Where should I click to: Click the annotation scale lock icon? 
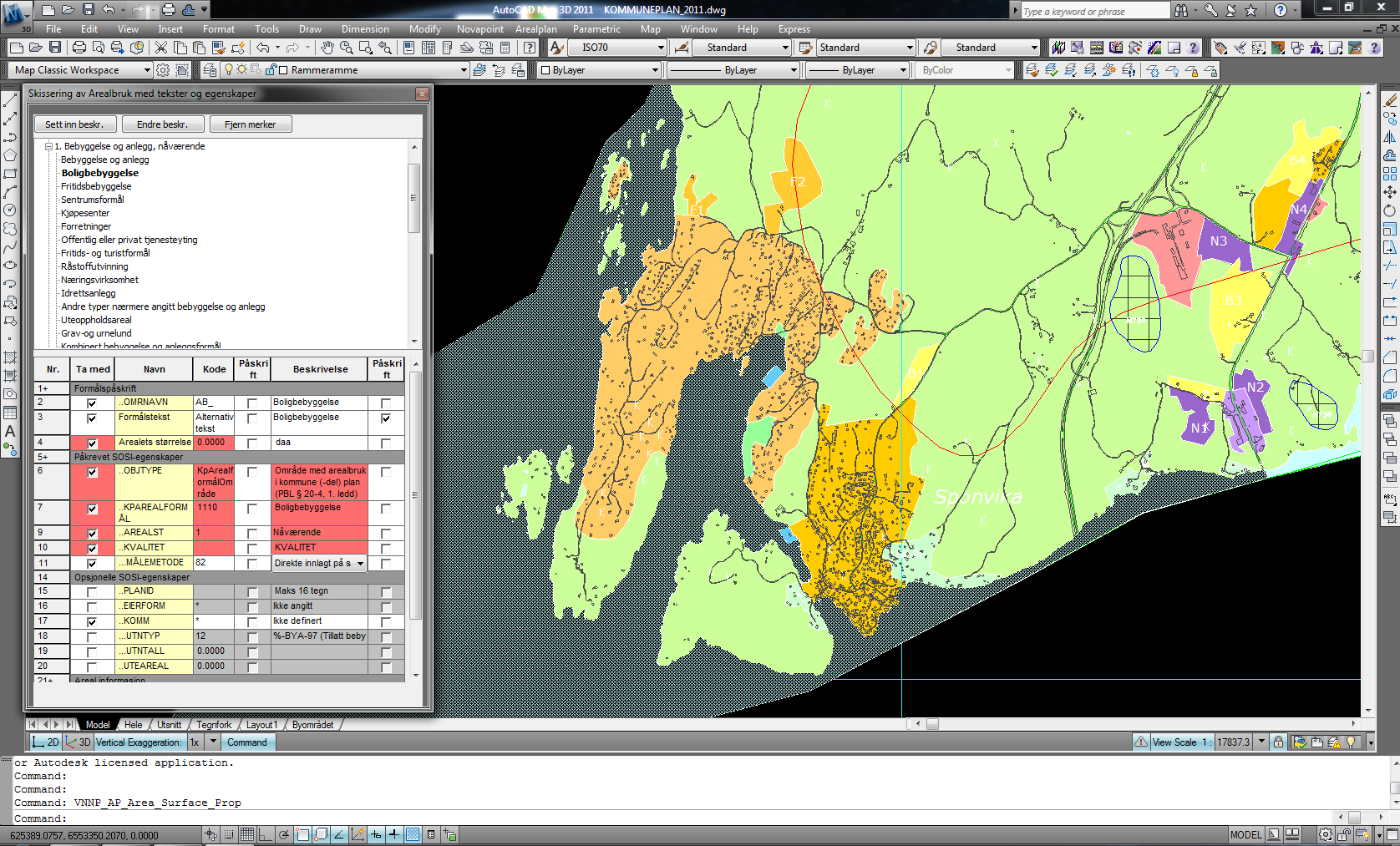1278,742
